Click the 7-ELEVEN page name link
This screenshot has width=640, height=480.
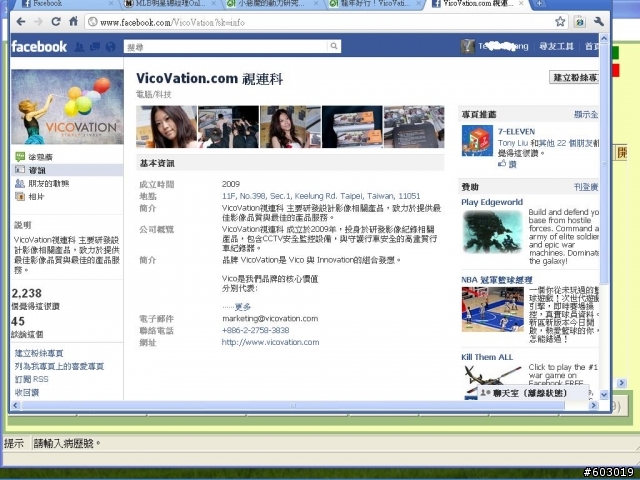[516, 131]
